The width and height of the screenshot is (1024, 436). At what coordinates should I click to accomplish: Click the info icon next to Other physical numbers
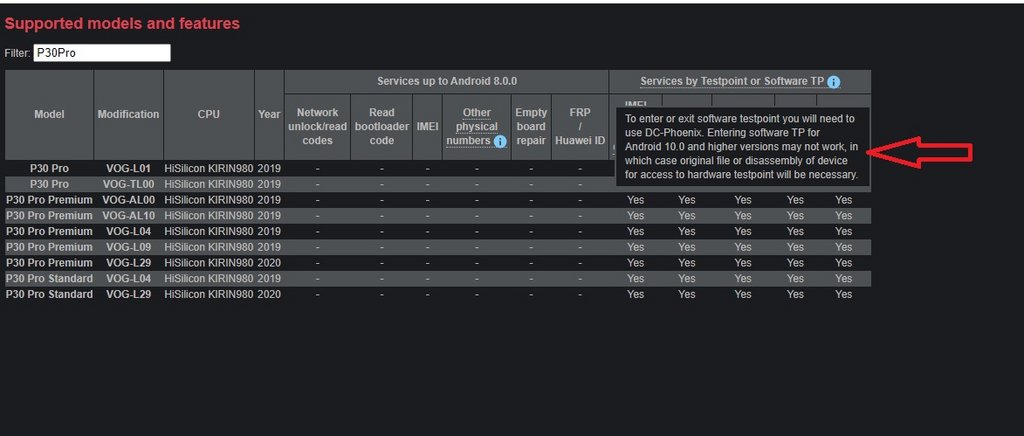(x=500, y=141)
